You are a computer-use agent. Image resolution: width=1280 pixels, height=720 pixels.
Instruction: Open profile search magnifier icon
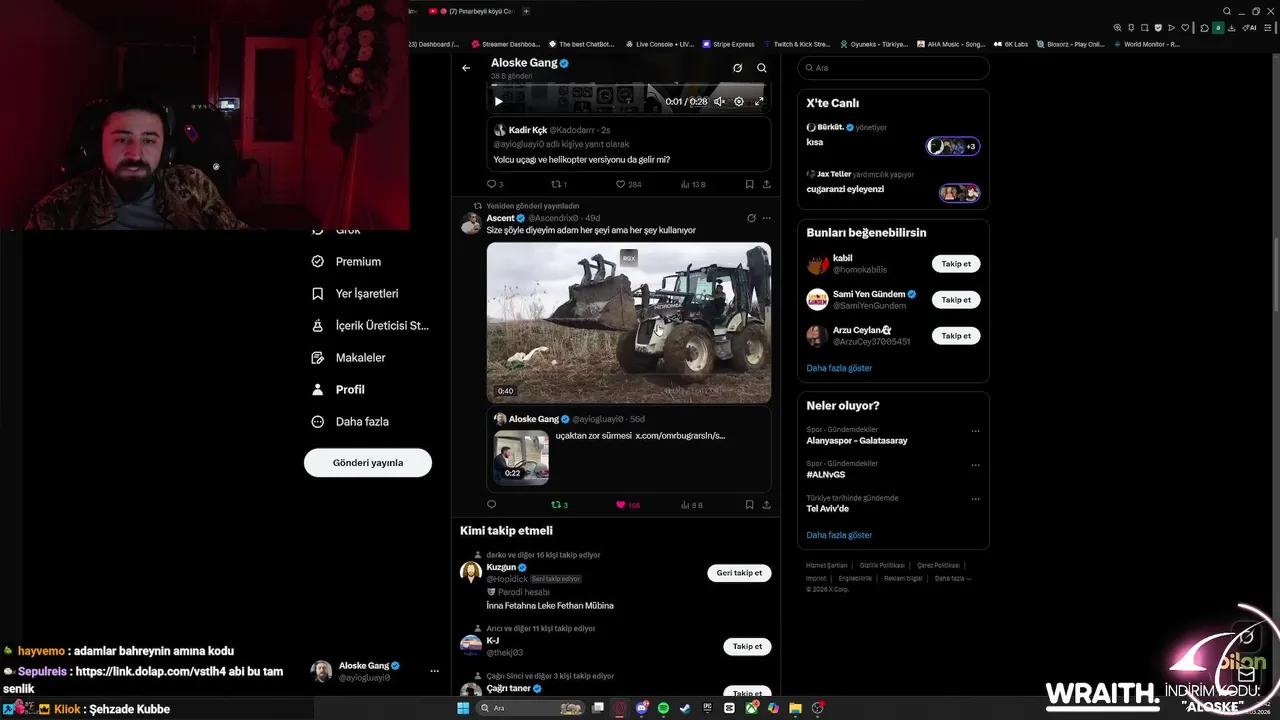point(762,68)
